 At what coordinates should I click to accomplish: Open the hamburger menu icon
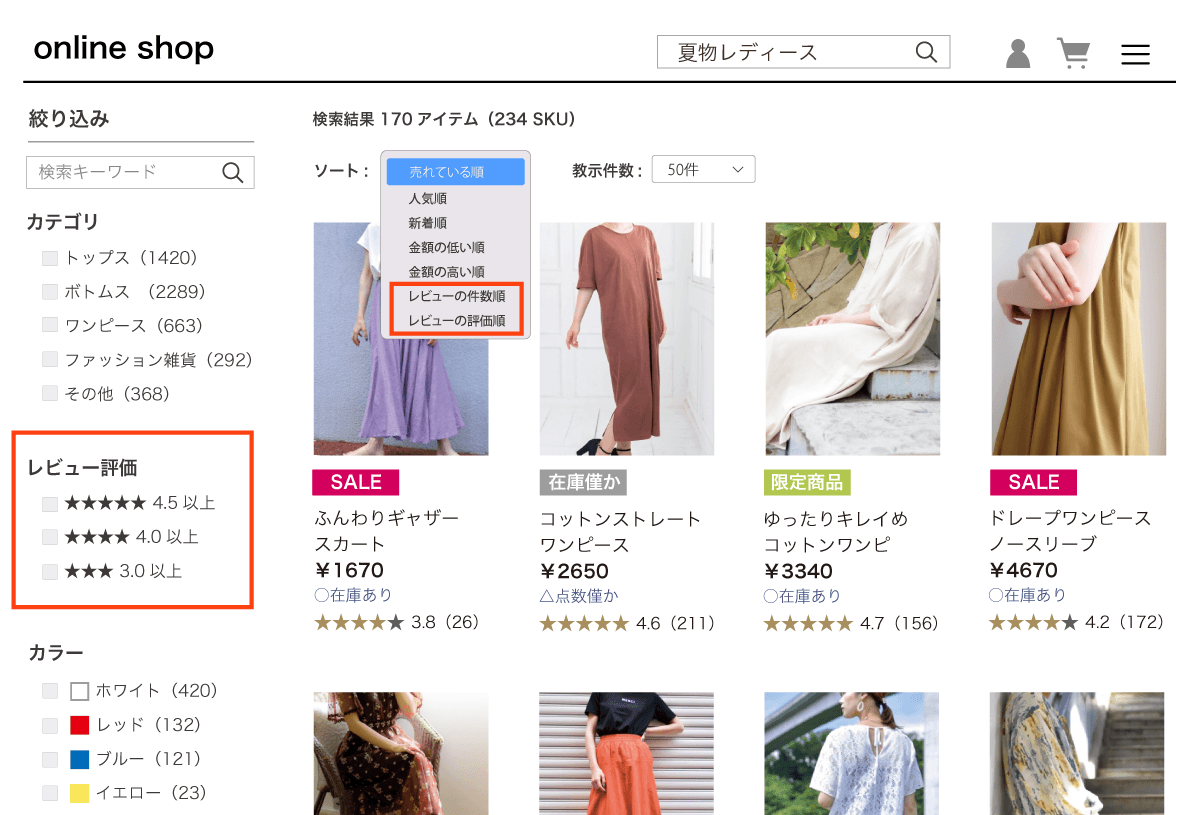click(1135, 55)
